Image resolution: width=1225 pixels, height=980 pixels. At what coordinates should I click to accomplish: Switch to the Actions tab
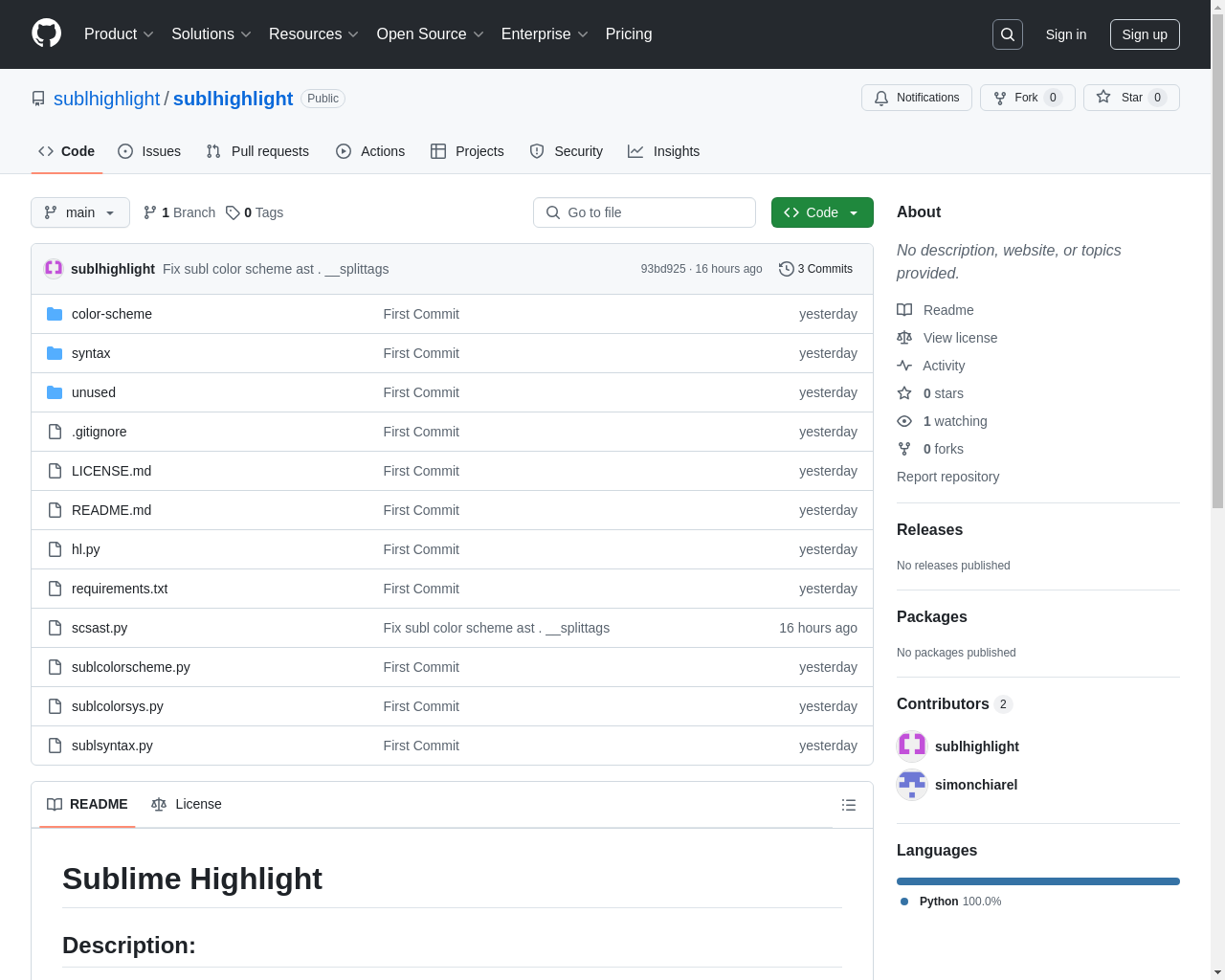[x=370, y=151]
